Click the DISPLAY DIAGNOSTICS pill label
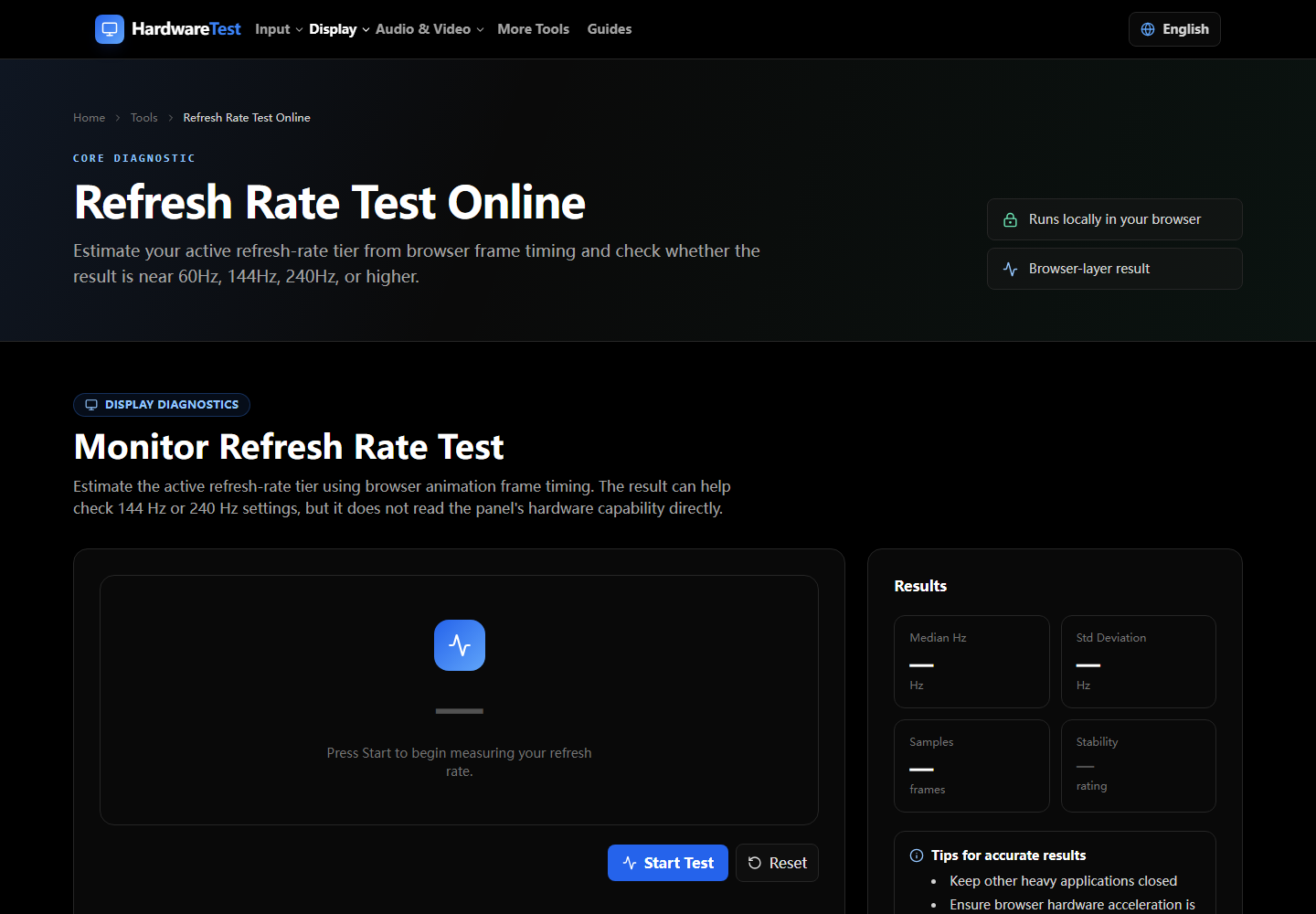The width and height of the screenshot is (1316, 914). coord(162,405)
